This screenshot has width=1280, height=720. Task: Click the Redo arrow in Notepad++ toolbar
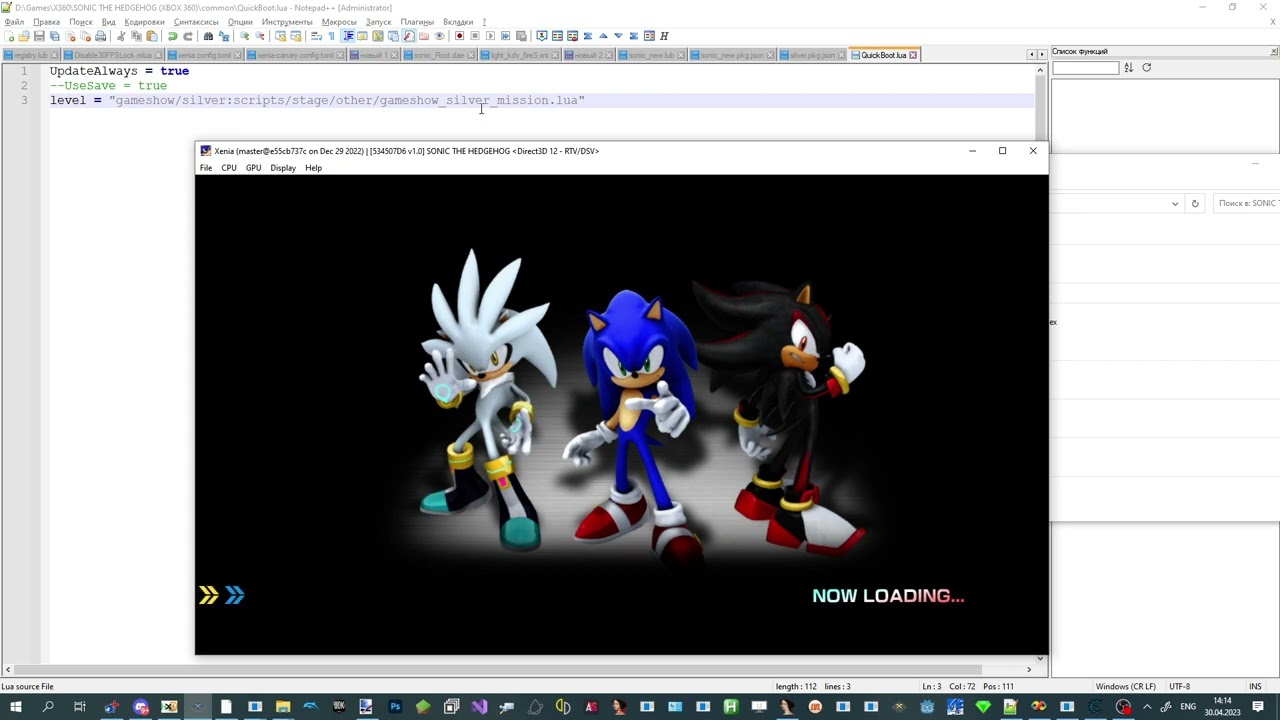point(188,36)
